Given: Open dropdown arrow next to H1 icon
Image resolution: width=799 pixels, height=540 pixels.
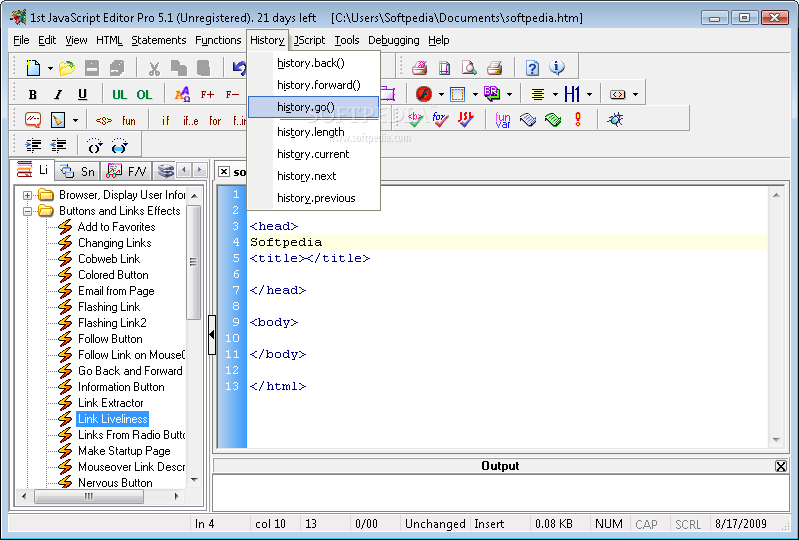Looking at the screenshot, I should 590,94.
